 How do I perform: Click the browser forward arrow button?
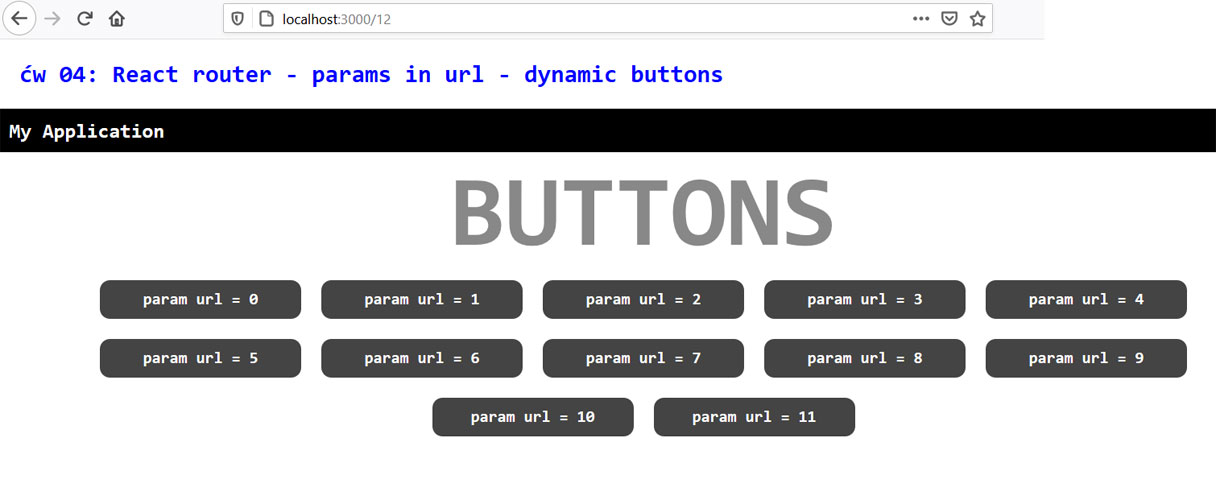pyautogui.click(x=53, y=18)
